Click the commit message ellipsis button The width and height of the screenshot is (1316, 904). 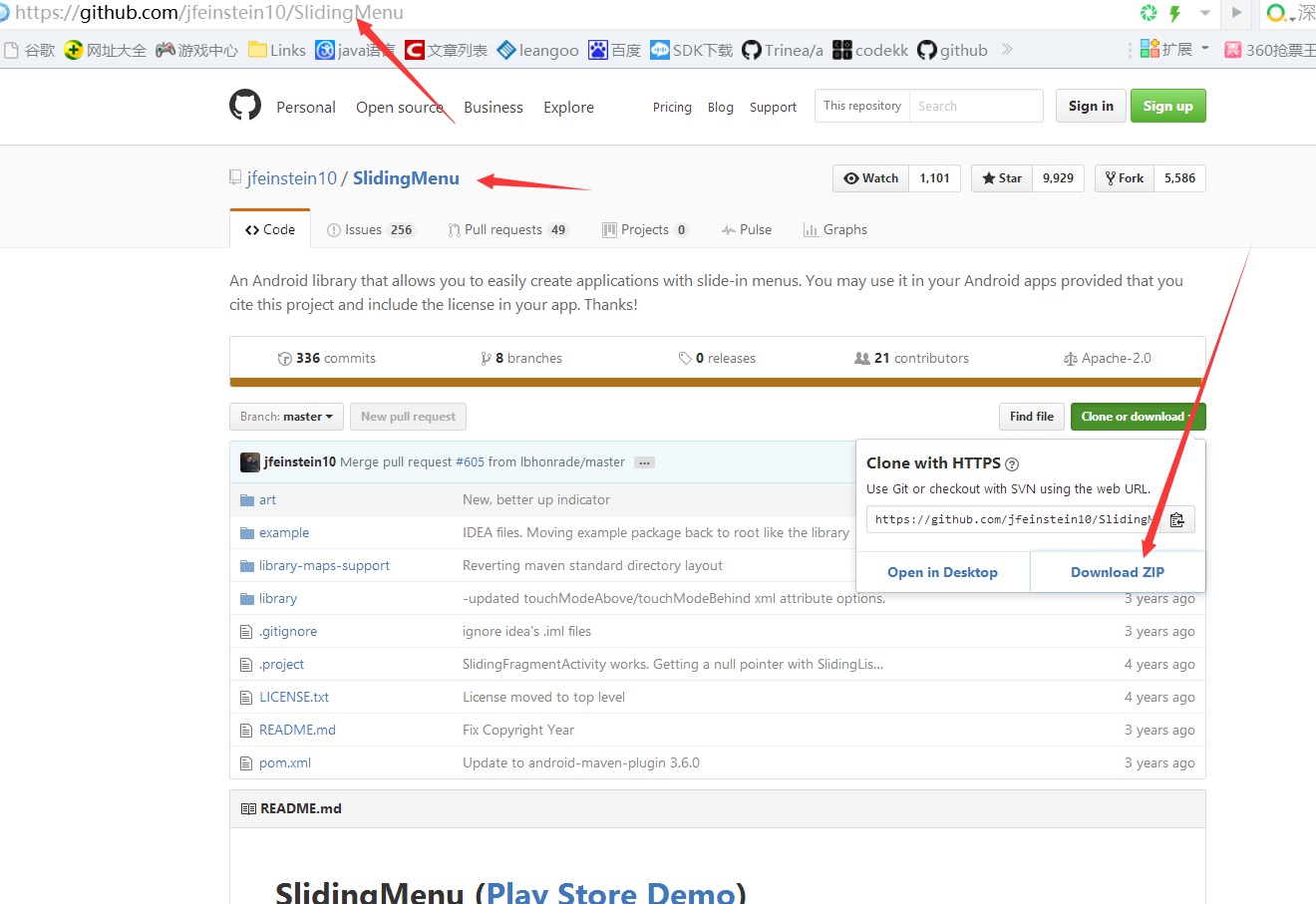pos(644,462)
